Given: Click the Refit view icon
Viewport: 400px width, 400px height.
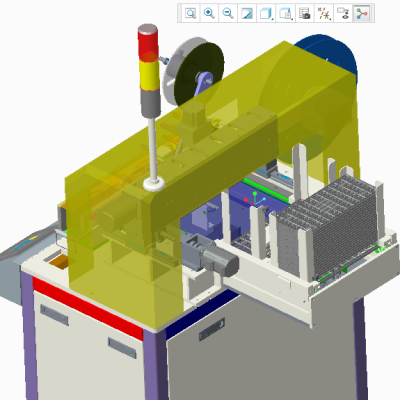Looking at the screenshot, I should pos(190,13).
